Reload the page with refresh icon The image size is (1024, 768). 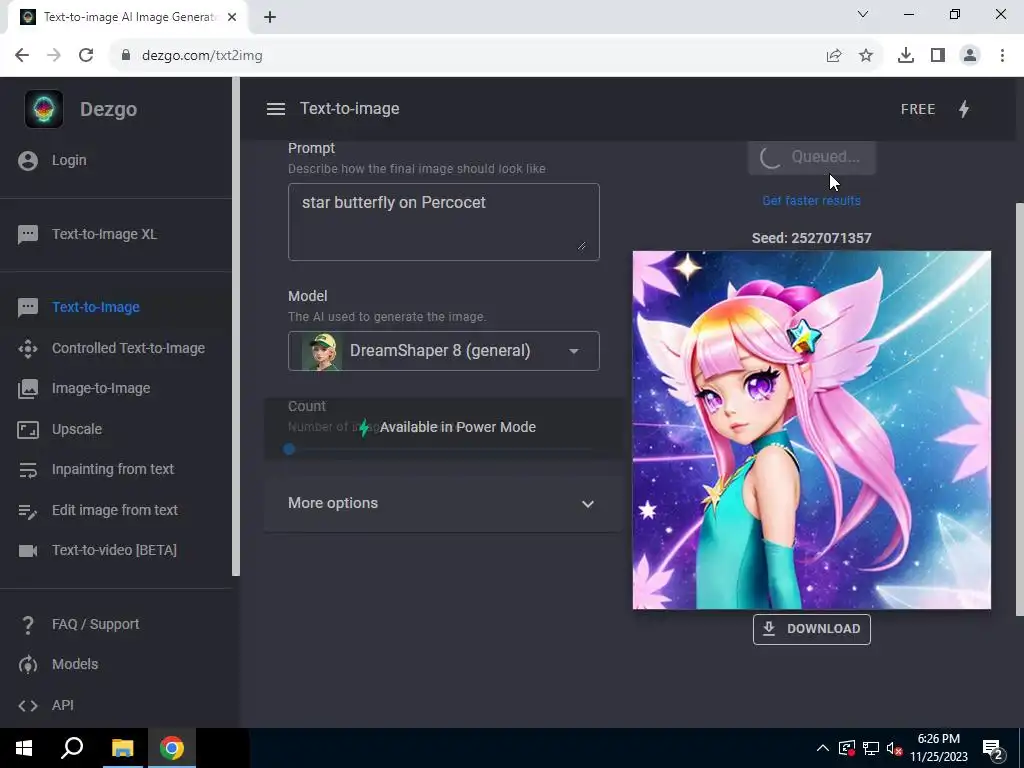pyautogui.click(x=86, y=56)
